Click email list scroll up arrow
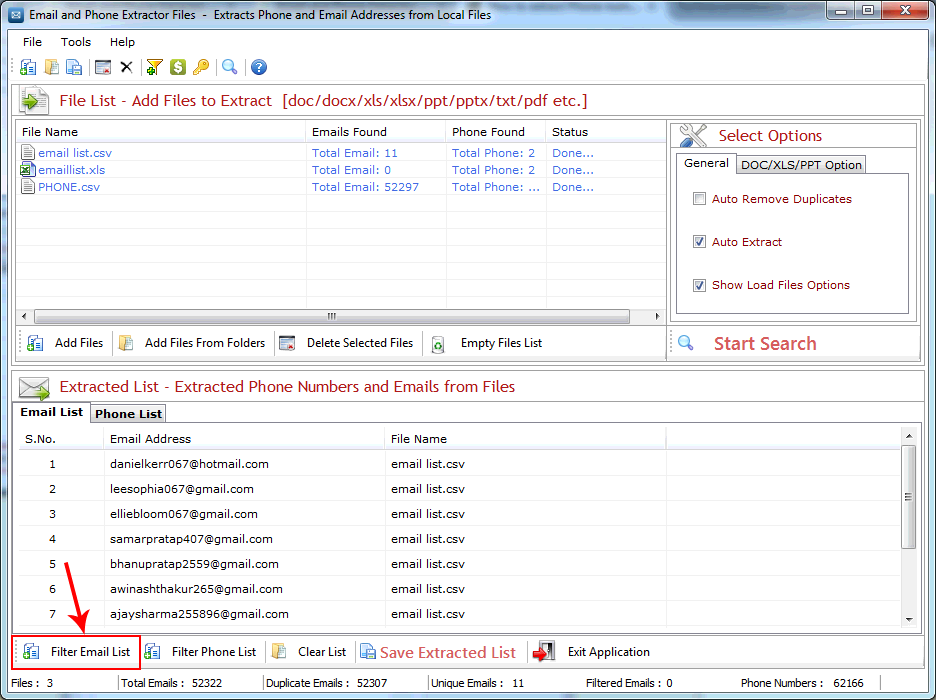This screenshot has height=700, width=936. (909, 436)
